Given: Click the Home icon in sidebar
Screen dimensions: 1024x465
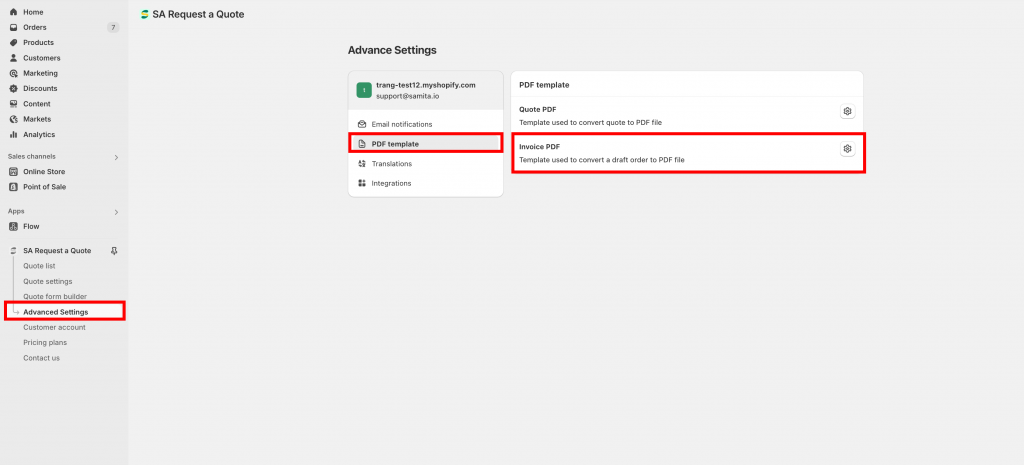Looking at the screenshot, I should pyautogui.click(x=13, y=12).
